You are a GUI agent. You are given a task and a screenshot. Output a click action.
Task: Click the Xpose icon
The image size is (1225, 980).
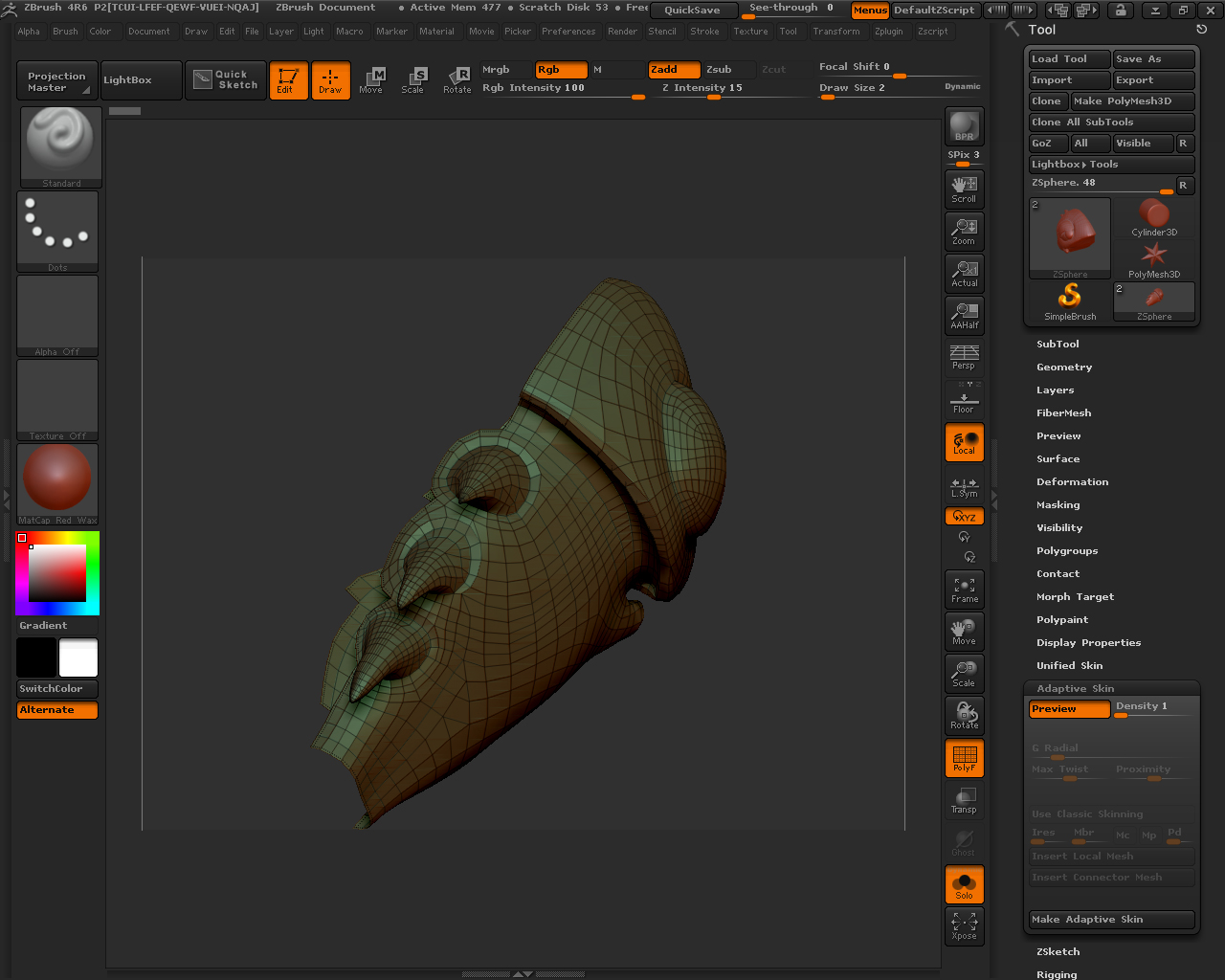964,926
